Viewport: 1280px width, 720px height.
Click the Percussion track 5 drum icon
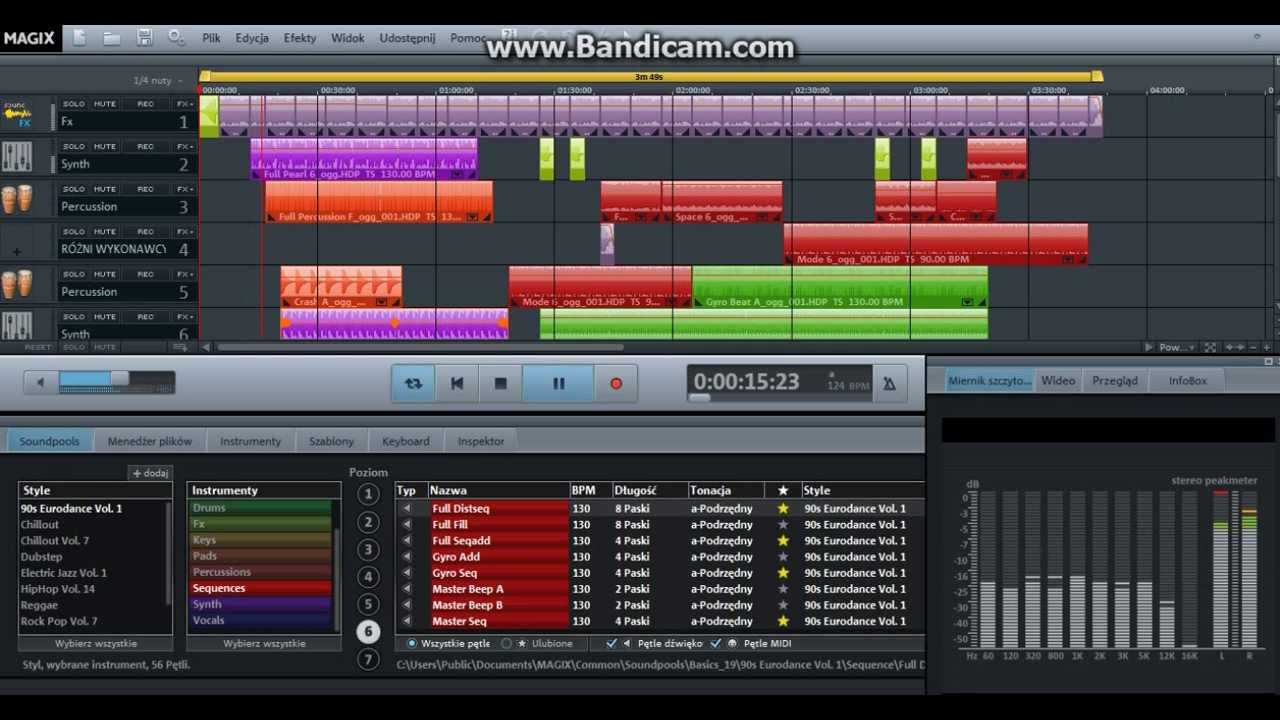click(x=17, y=285)
